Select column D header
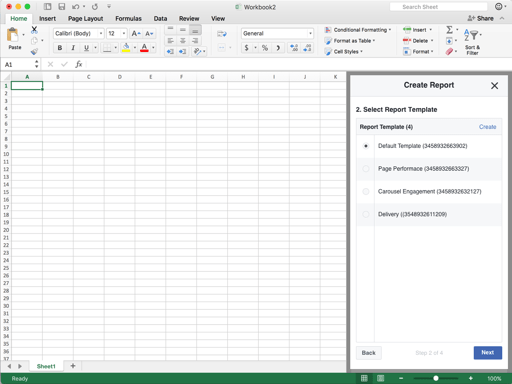The width and height of the screenshot is (512, 384). (120, 77)
